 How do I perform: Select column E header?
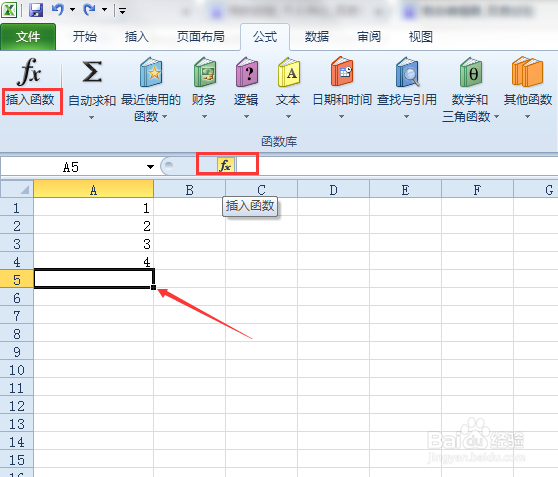(405, 189)
